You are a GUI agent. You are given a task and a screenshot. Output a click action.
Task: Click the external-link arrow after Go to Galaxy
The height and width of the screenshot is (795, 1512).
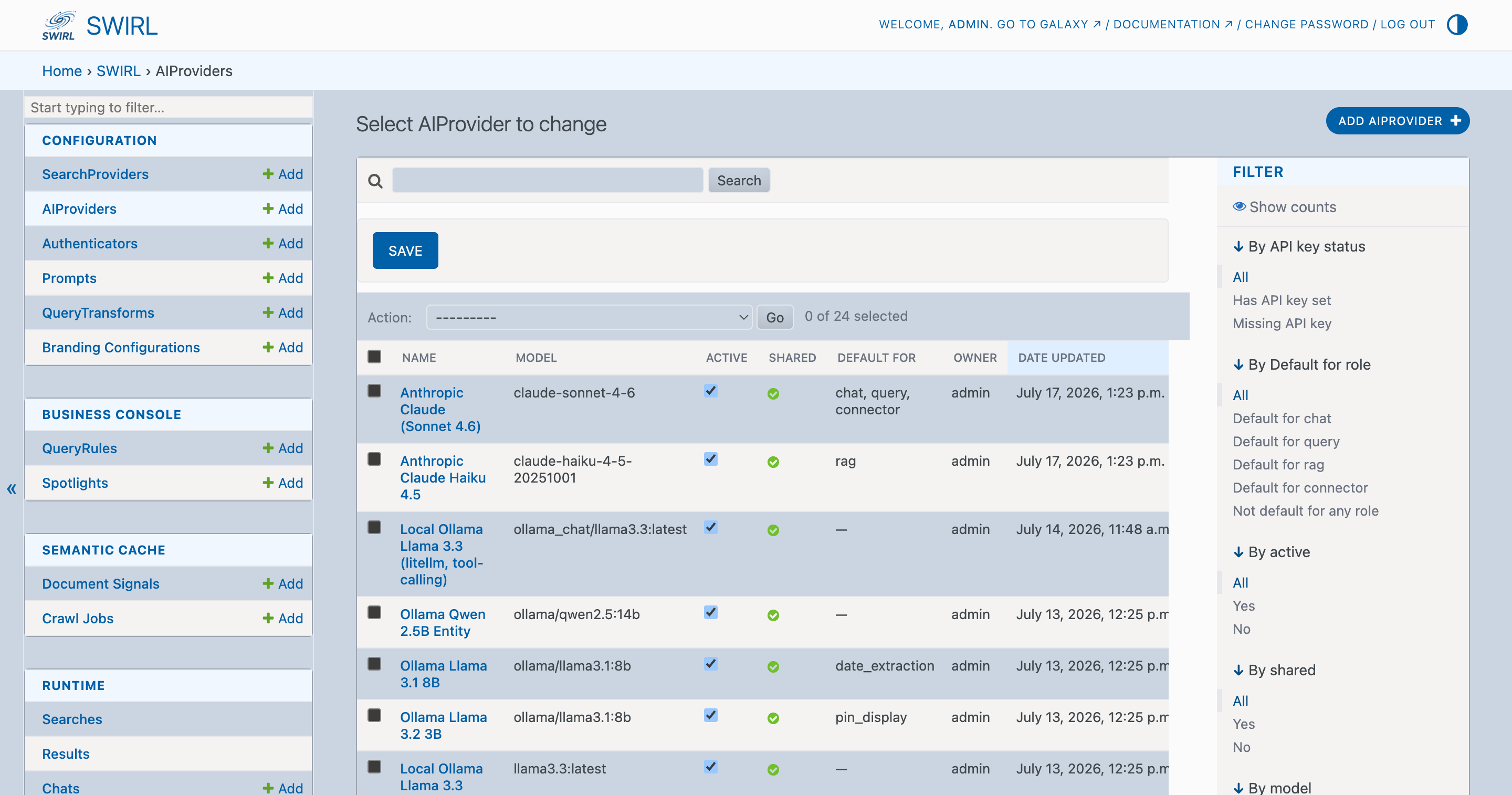(x=1096, y=24)
